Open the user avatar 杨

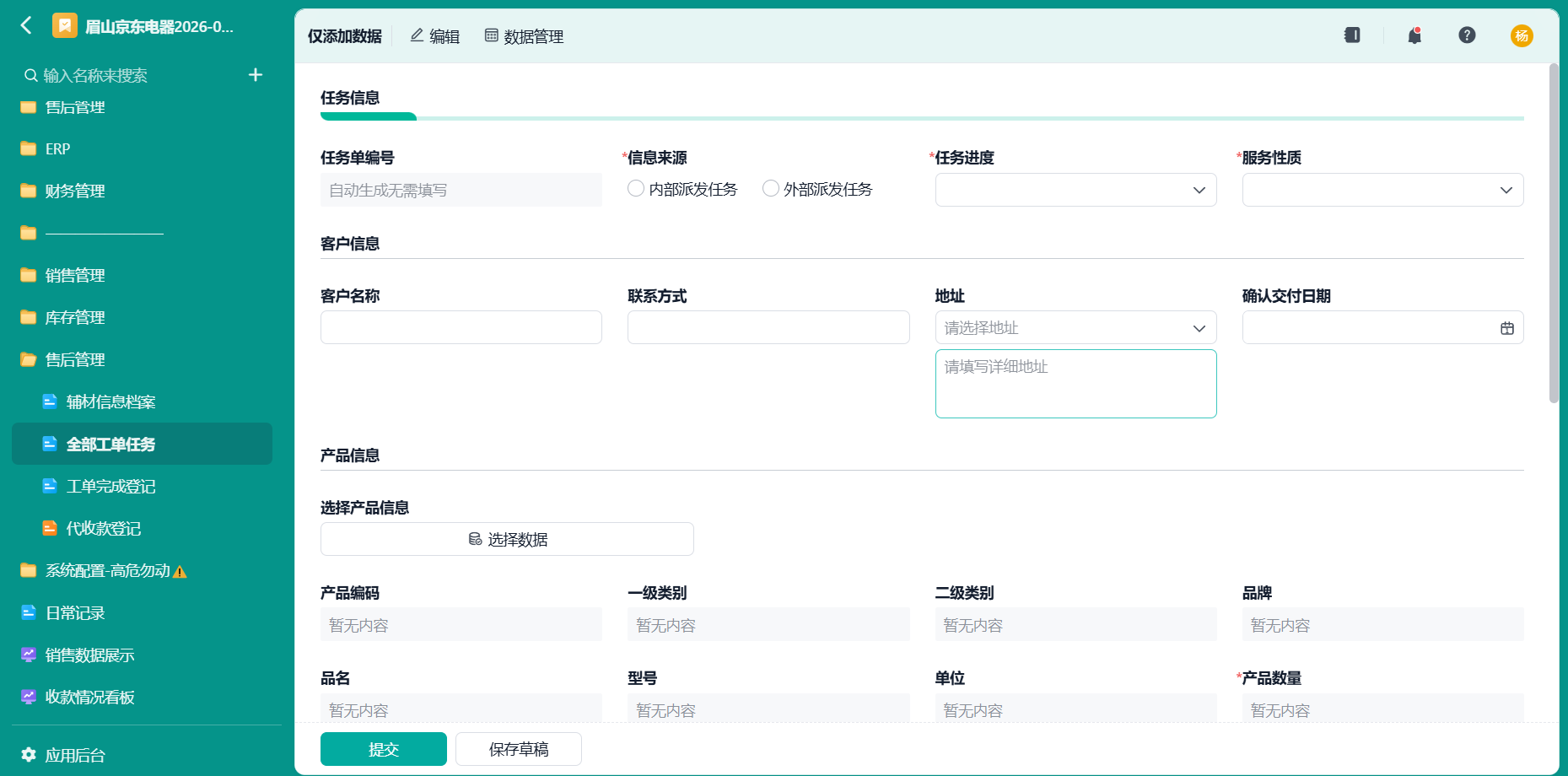[1522, 35]
